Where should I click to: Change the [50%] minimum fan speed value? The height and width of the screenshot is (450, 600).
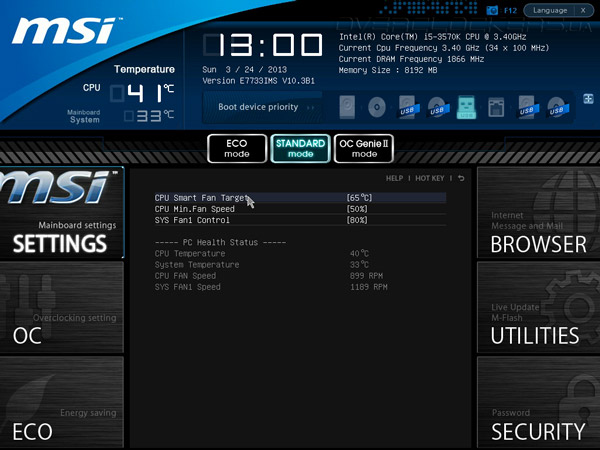[x=357, y=209]
